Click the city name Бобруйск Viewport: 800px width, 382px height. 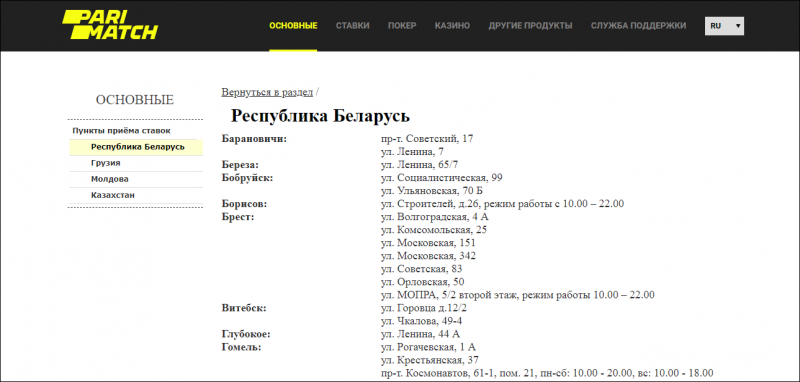tap(247, 177)
